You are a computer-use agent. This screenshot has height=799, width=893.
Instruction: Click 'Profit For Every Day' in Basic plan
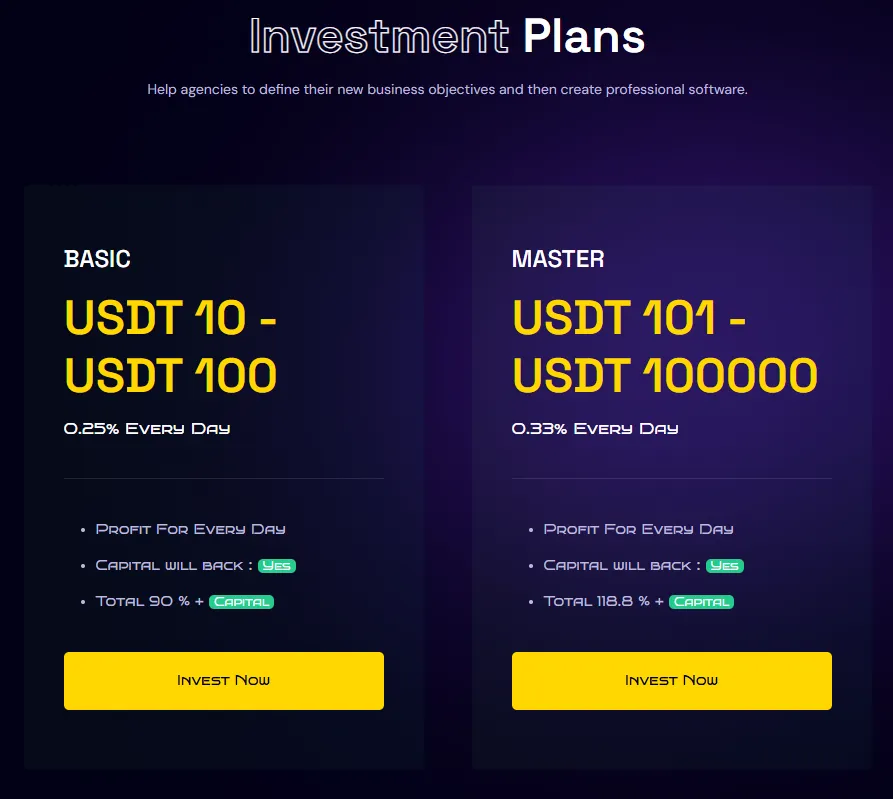[190, 529]
